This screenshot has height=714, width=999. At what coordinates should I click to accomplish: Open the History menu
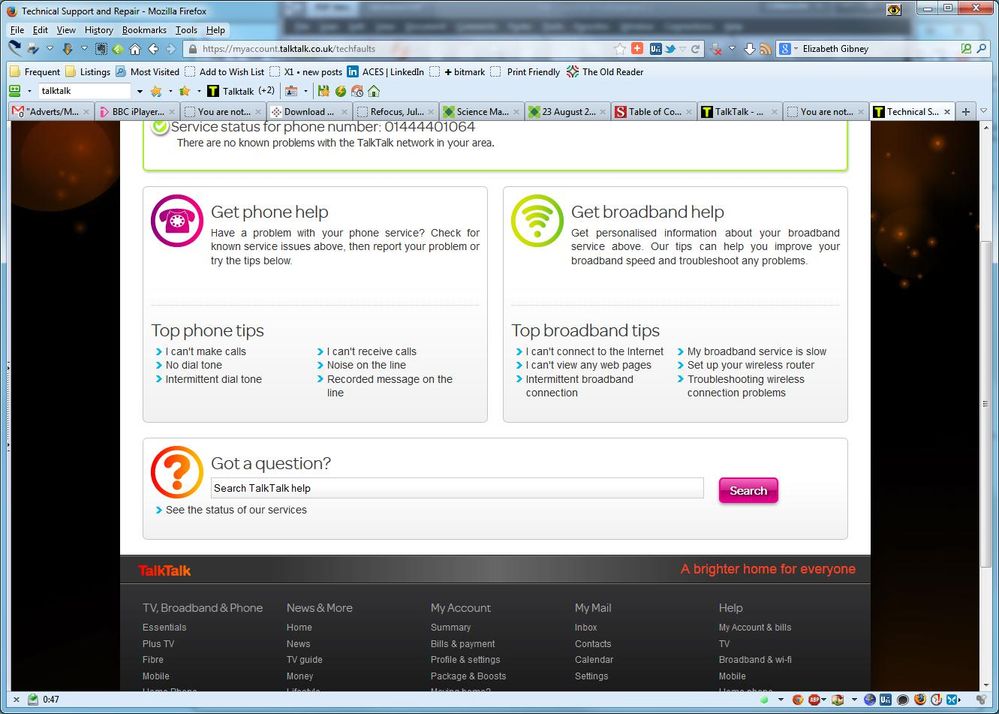99,30
